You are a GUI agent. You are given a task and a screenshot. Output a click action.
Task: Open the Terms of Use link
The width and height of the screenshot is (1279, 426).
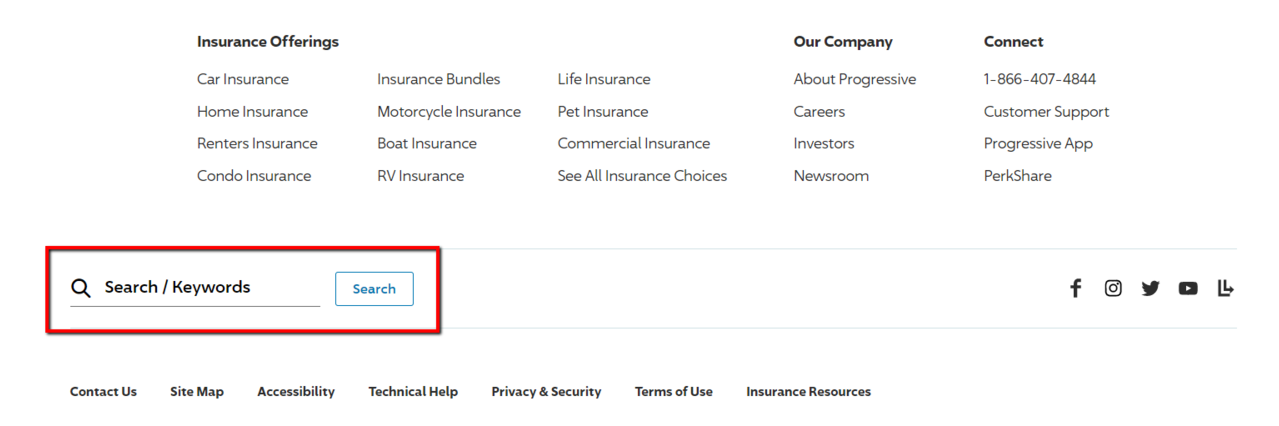pos(673,392)
